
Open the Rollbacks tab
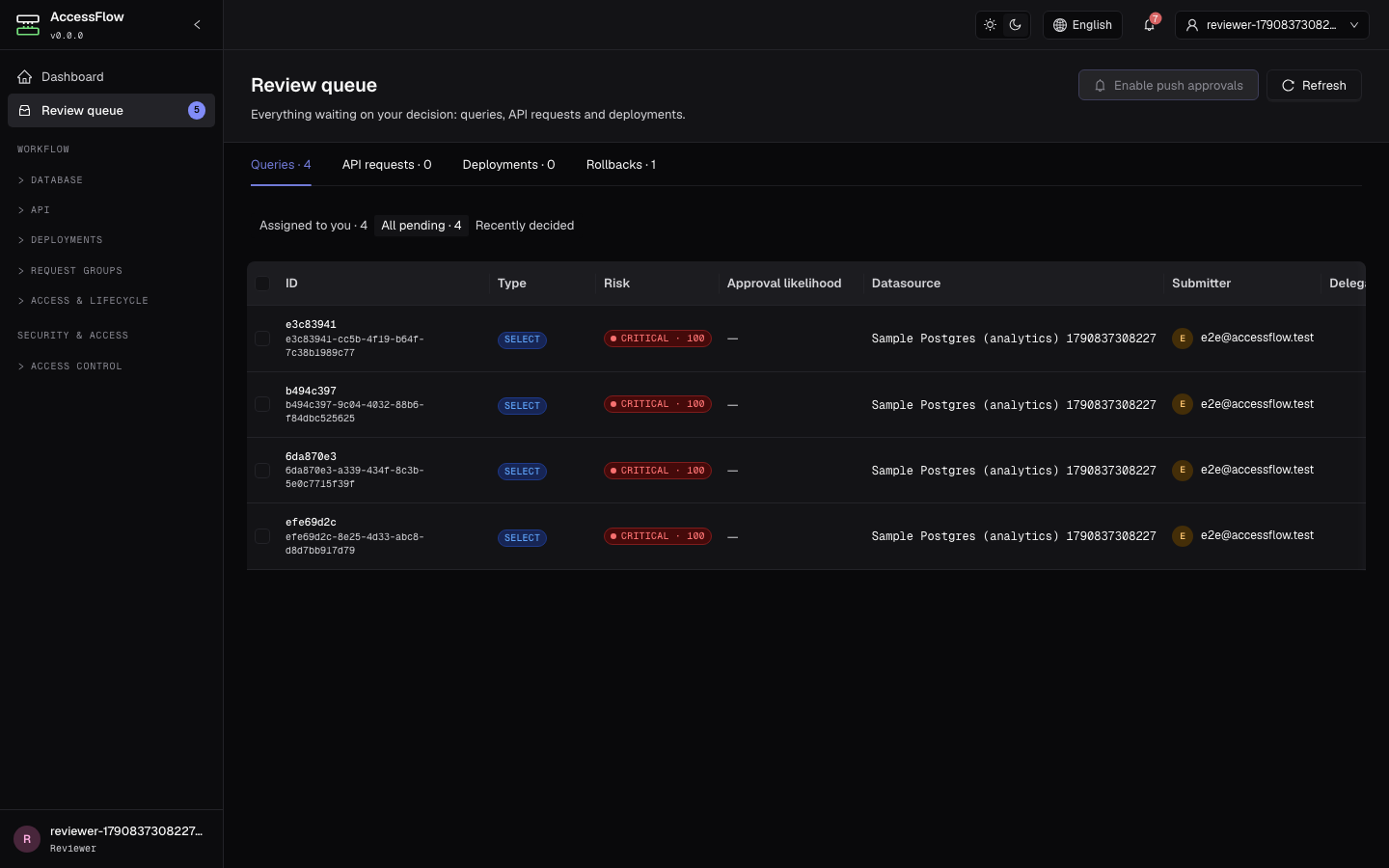[621, 165]
